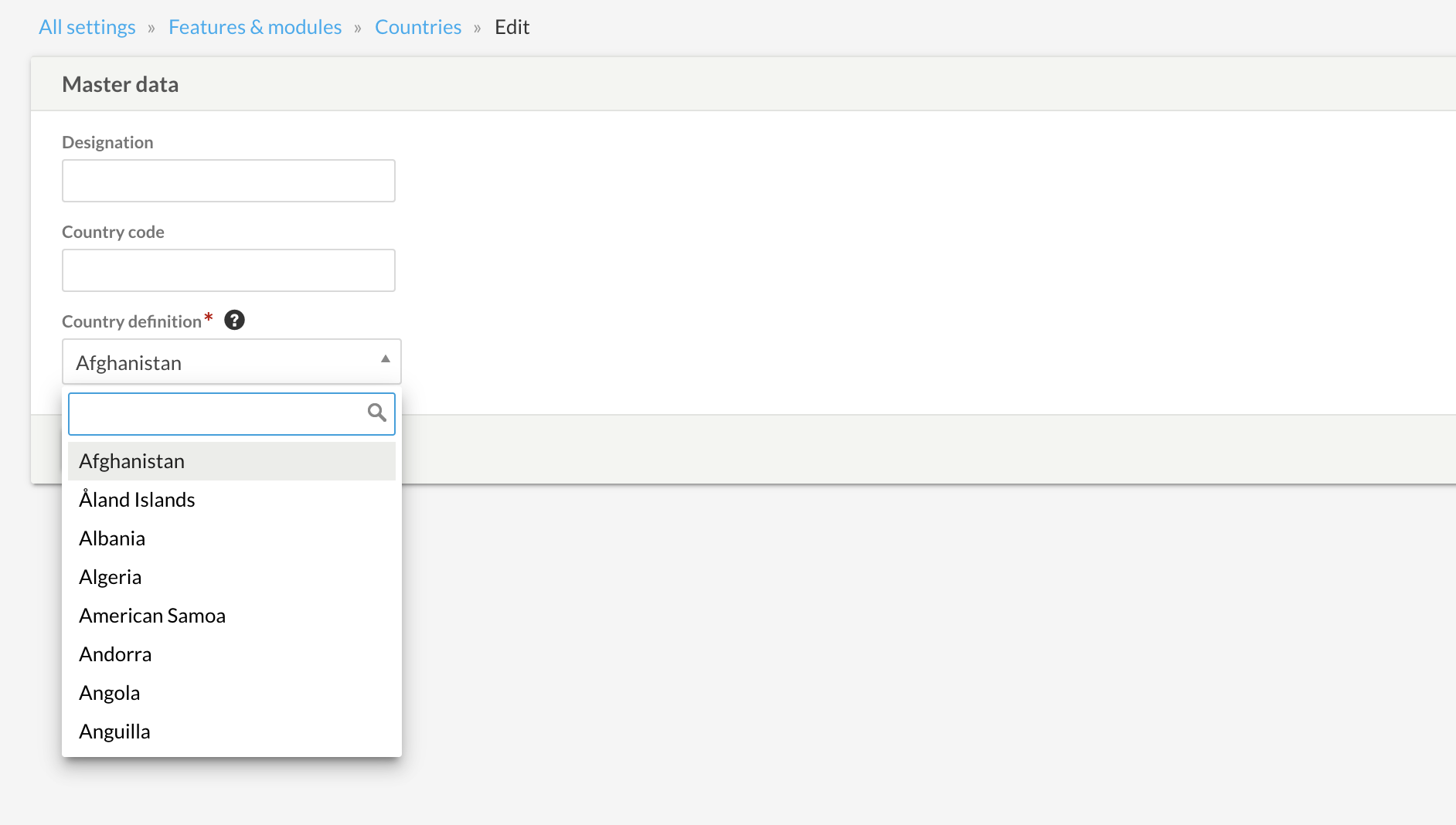Viewport: 1456px width, 825px height.
Task: Focus the Designation input field
Action: coord(229,181)
